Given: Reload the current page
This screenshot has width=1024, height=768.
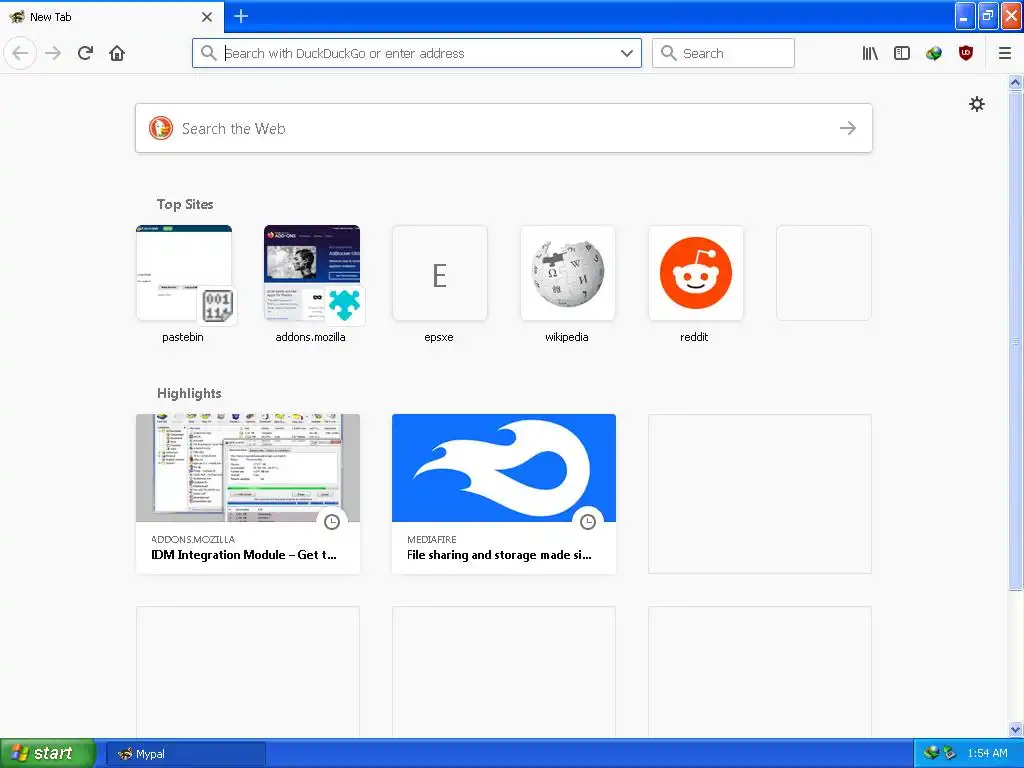Looking at the screenshot, I should 85,53.
